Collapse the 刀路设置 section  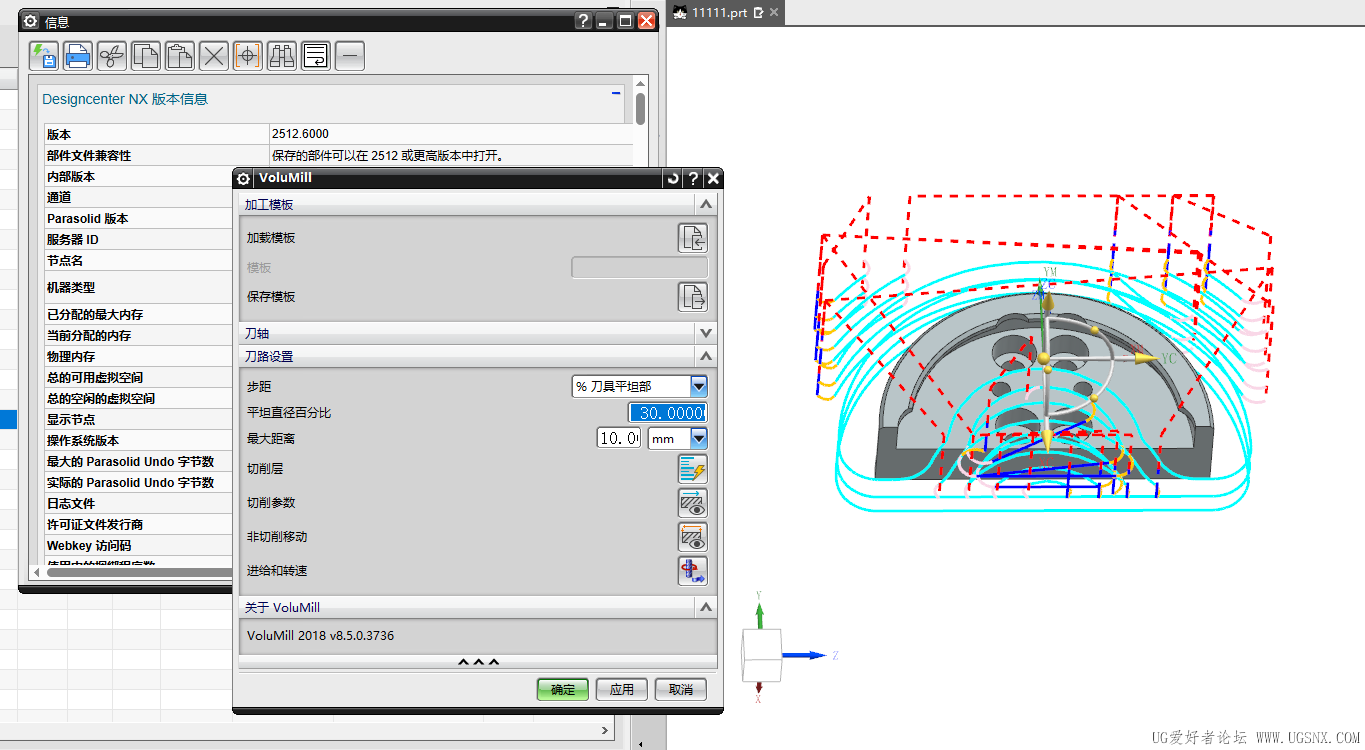point(706,356)
